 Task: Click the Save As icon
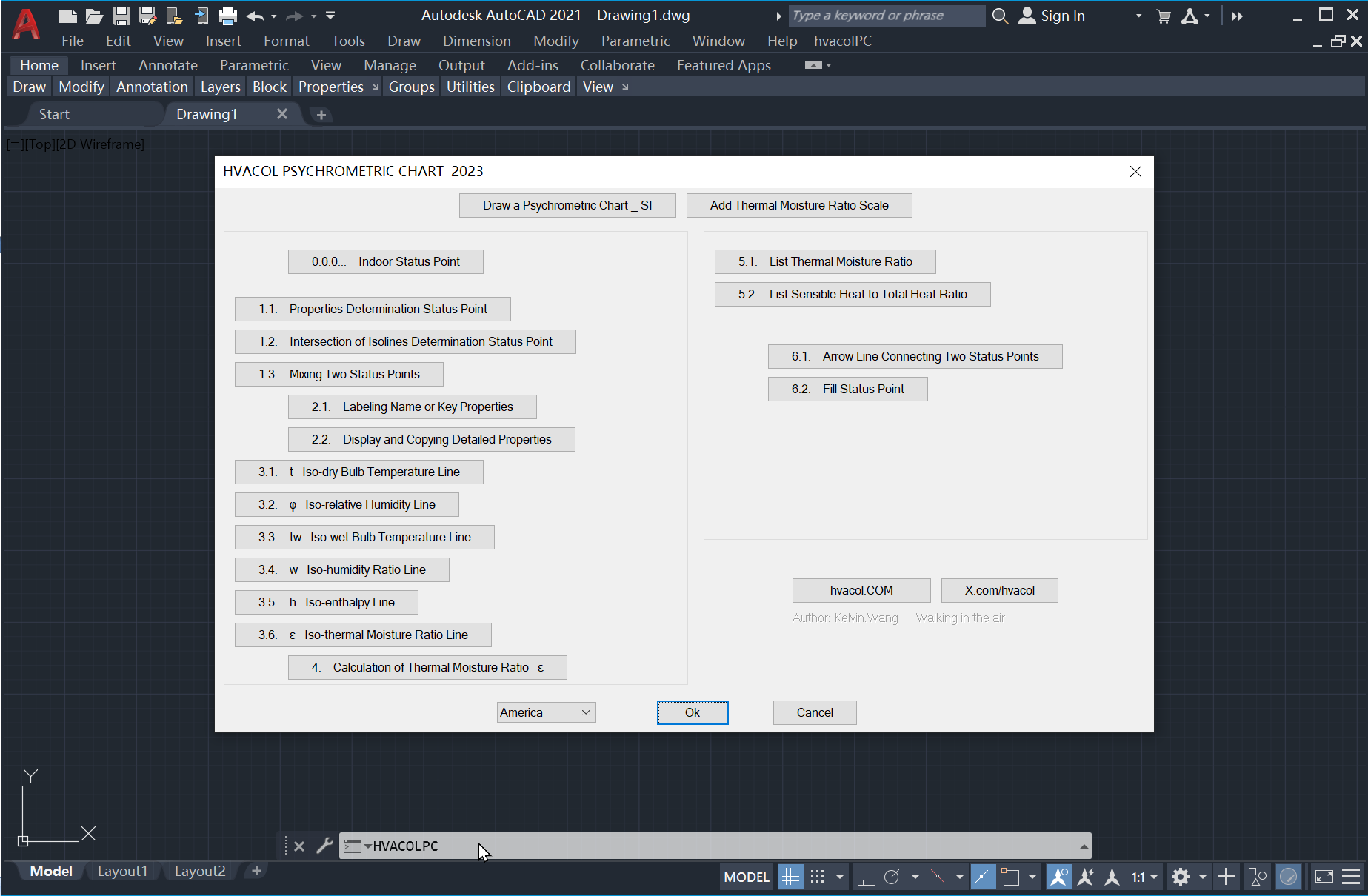click(147, 16)
